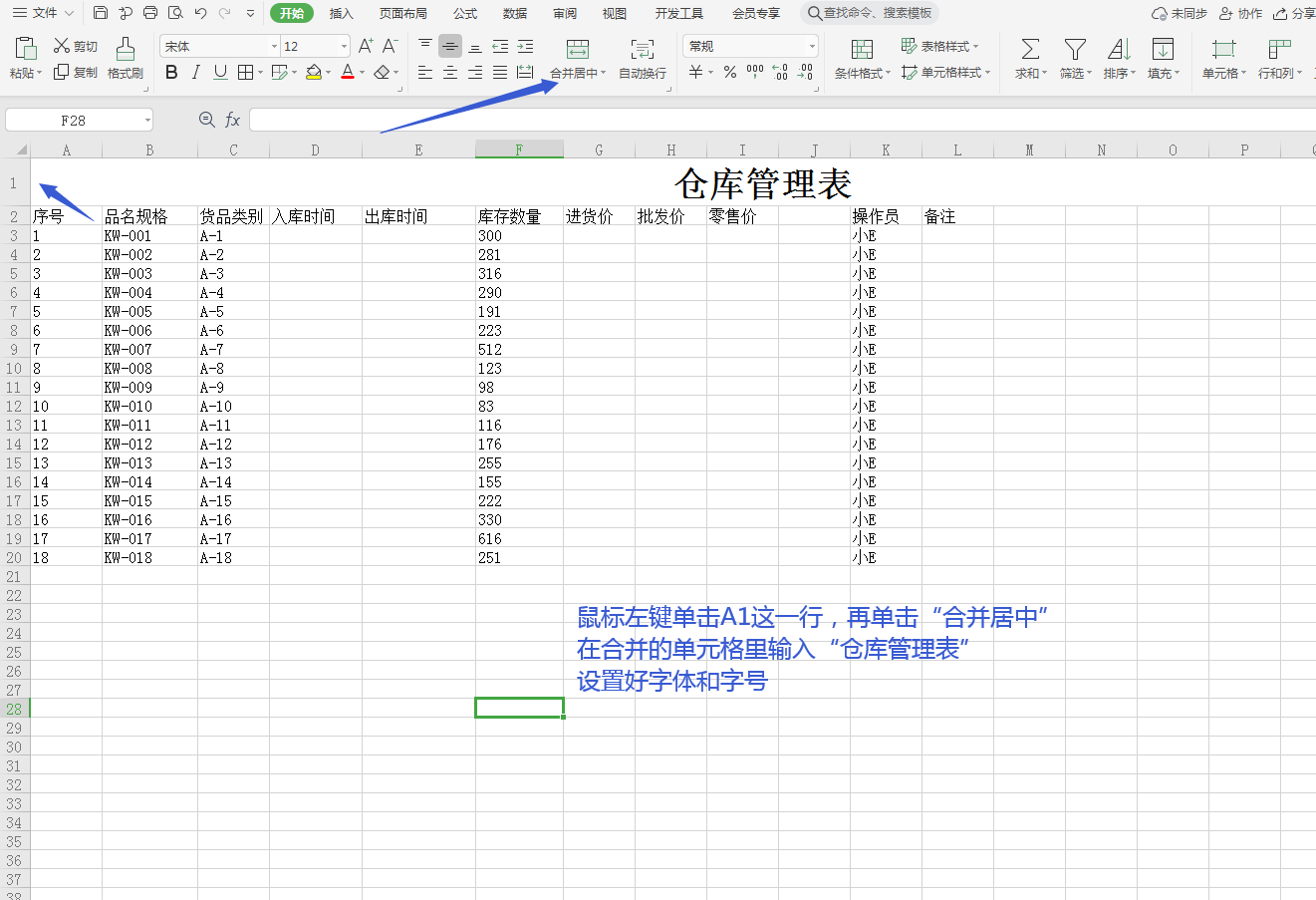This screenshot has width=1316, height=900.
Task: Click the Save icon in quick access bar
Action: click(x=101, y=13)
